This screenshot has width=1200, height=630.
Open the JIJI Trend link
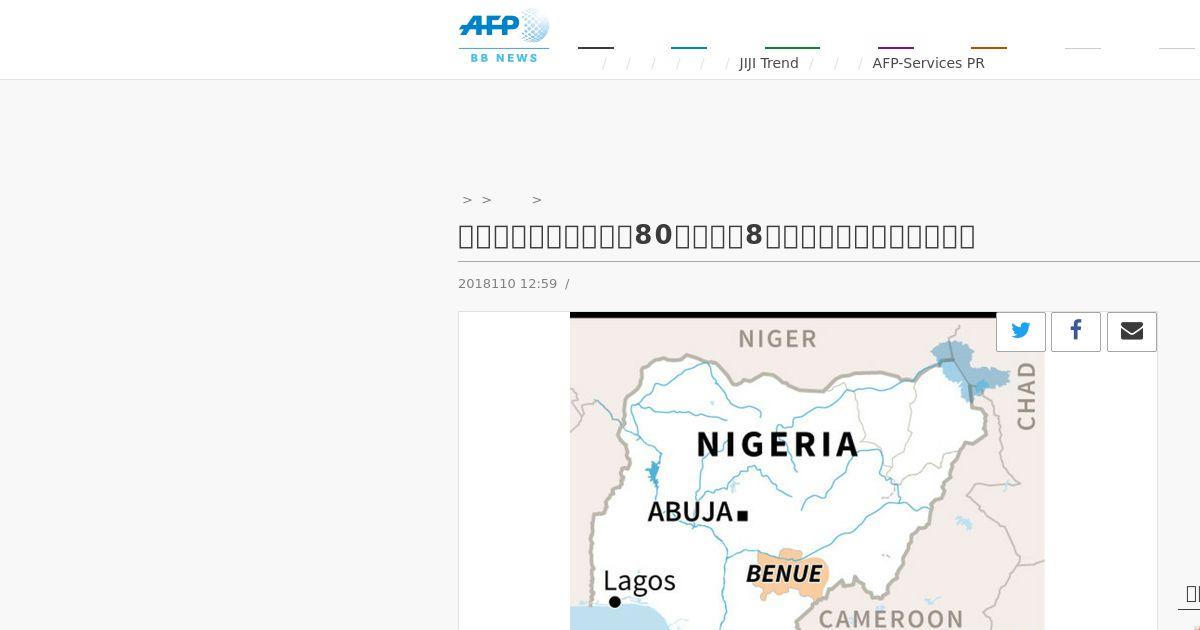pyautogui.click(x=769, y=63)
